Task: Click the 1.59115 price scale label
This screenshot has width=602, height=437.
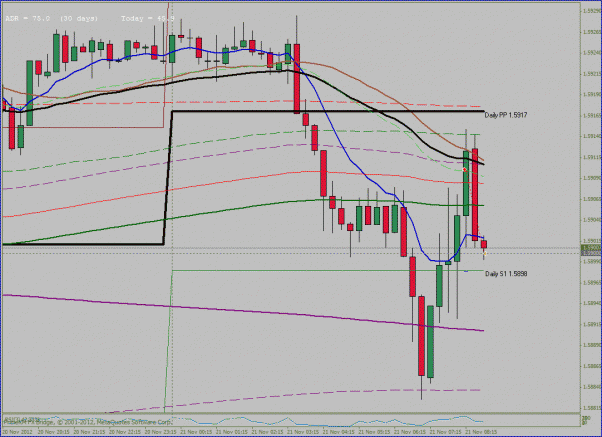Action: (x=592, y=157)
